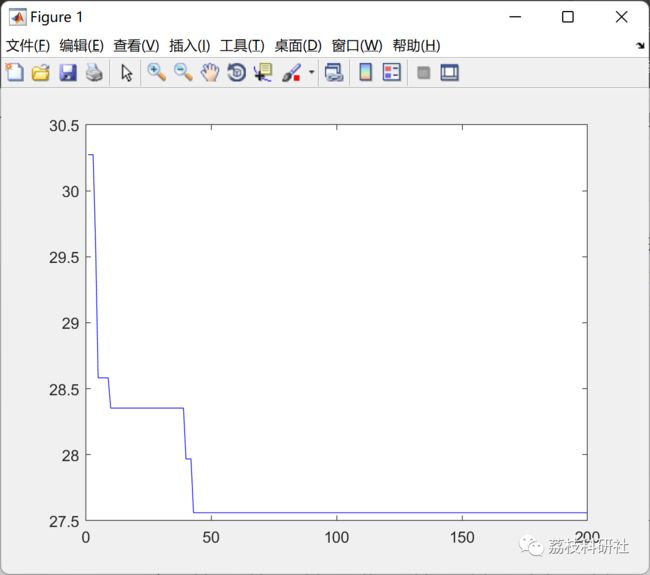The height and width of the screenshot is (575, 650).
Task: Click the y-axis label 29.5
Action: pyautogui.click(x=64, y=257)
